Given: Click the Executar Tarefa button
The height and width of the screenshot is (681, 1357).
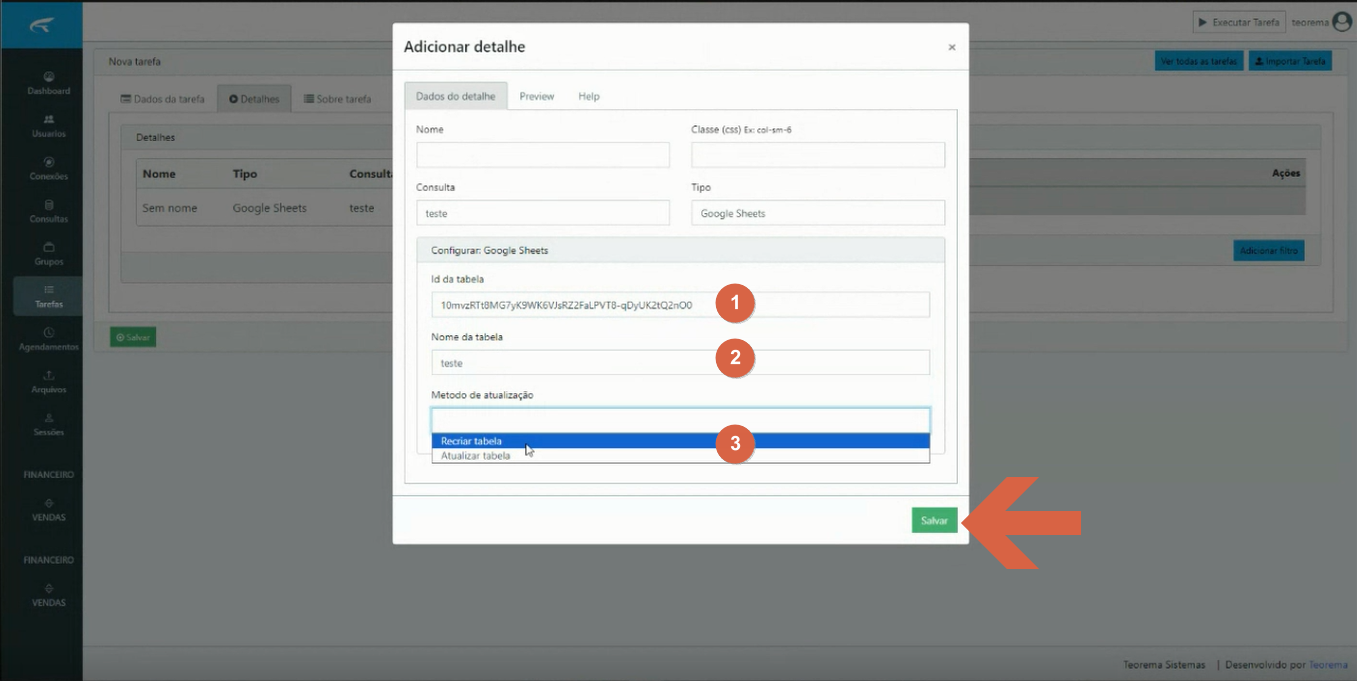Looking at the screenshot, I should pyautogui.click(x=1239, y=22).
